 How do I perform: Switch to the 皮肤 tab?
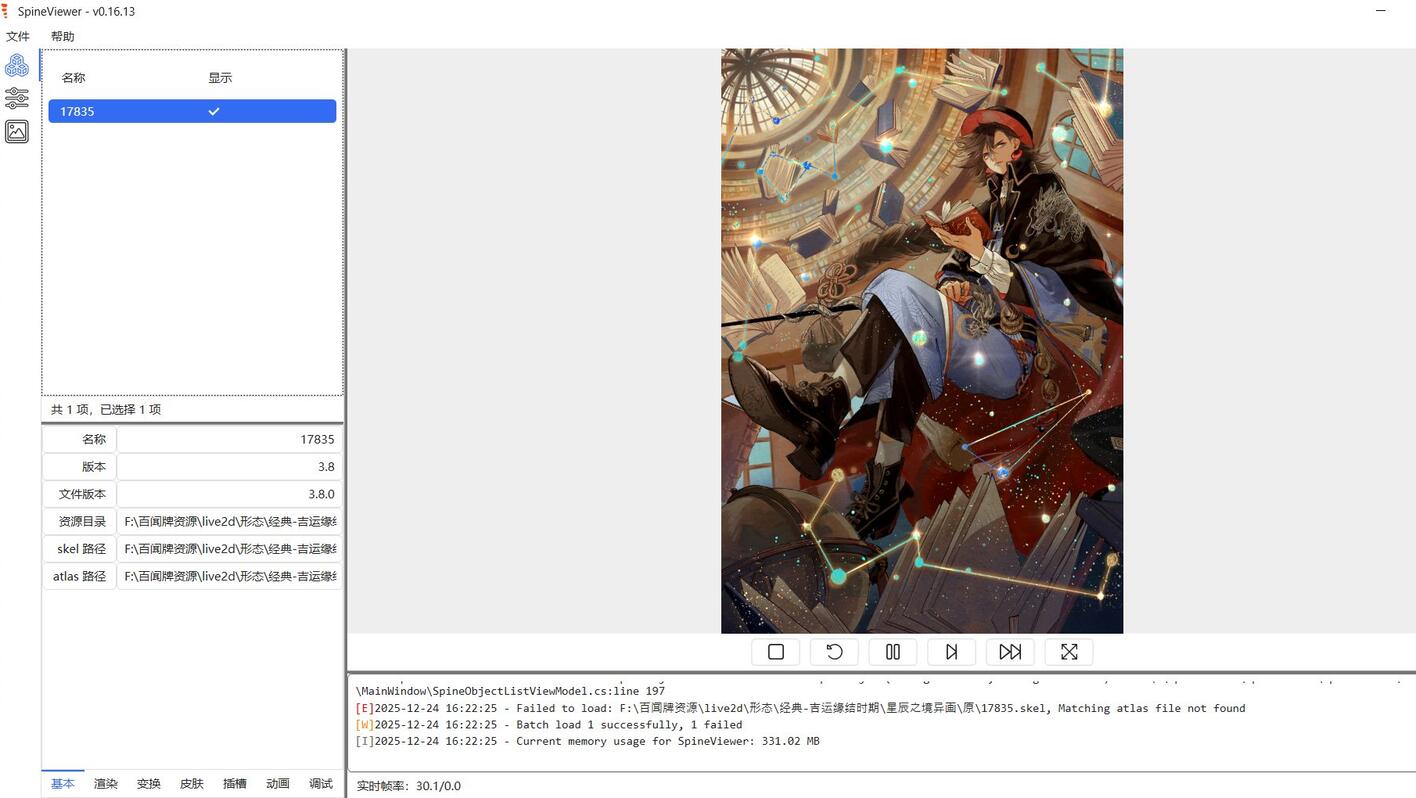click(192, 784)
